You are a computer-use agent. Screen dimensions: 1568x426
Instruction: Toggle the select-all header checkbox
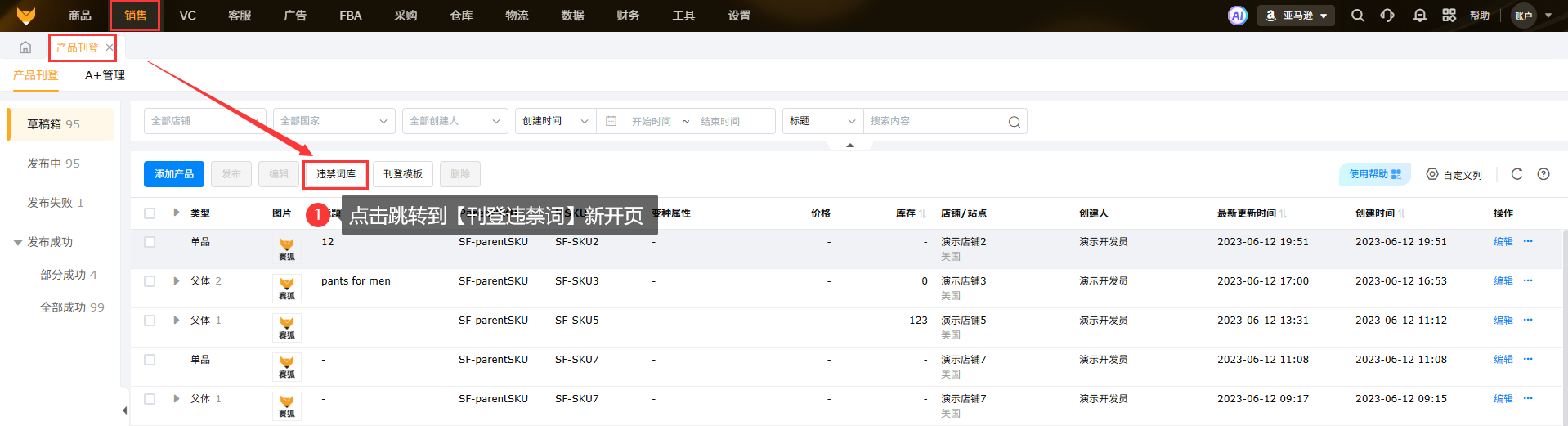[150, 213]
